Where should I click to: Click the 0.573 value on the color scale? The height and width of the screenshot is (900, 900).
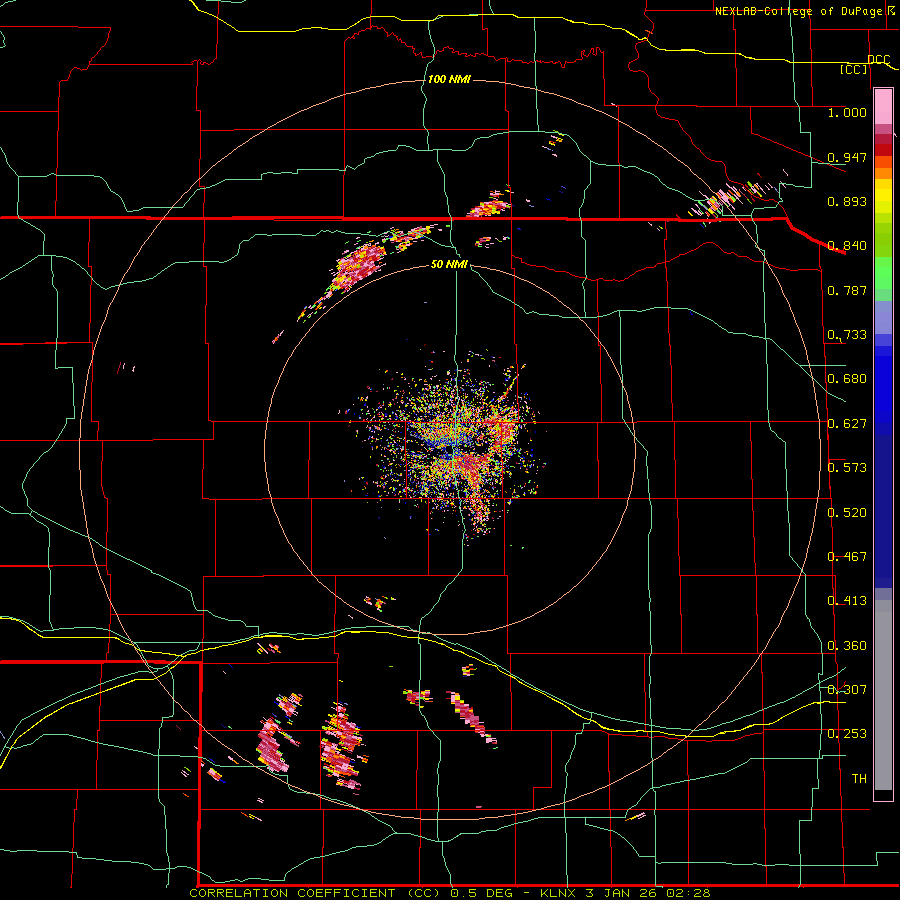pyautogui.click(x=847, y=468)
